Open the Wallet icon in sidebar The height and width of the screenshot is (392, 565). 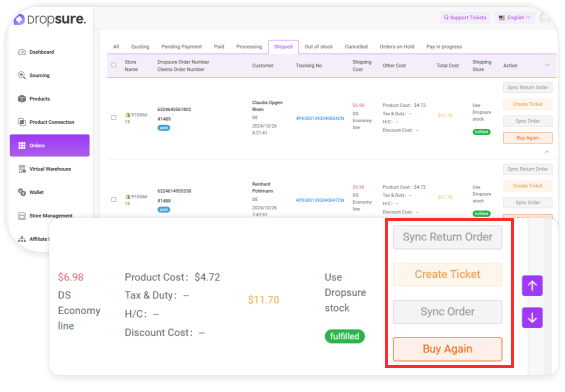pyautogui.click(x=22, y=192)
